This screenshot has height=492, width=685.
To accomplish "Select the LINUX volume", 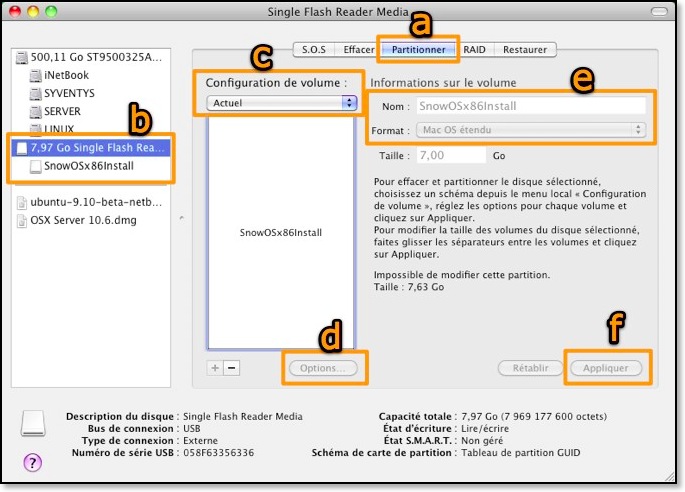I will (59, 129).
